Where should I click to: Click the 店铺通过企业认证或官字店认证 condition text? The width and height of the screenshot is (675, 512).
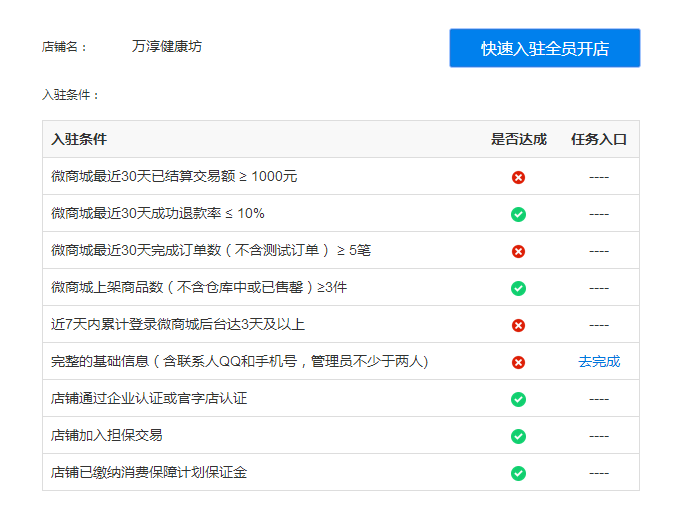[x=149, y=398]
